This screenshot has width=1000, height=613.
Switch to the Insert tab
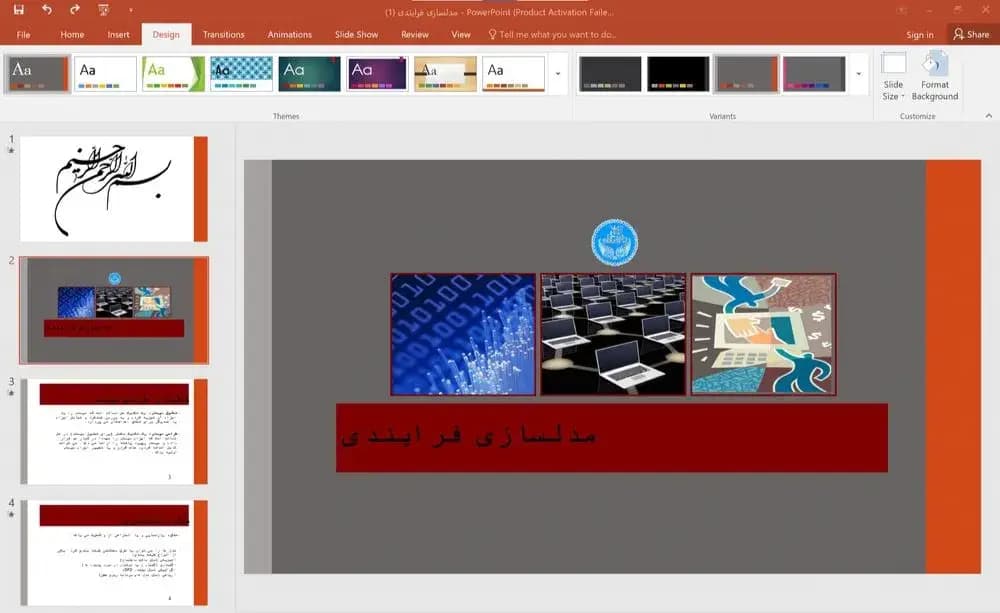point(118,34)
